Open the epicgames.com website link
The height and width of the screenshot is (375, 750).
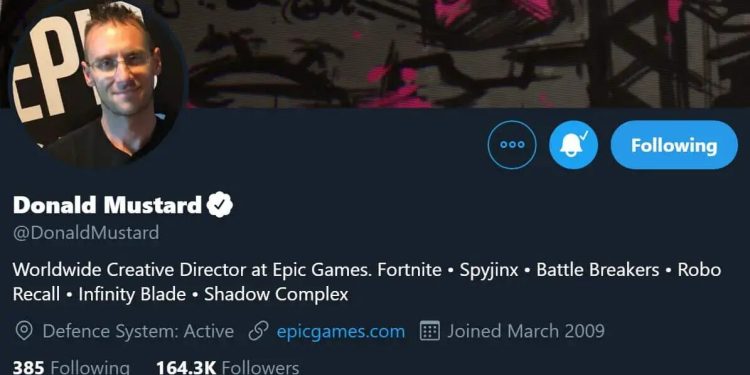pyautogui.click(x=341, y=331)
